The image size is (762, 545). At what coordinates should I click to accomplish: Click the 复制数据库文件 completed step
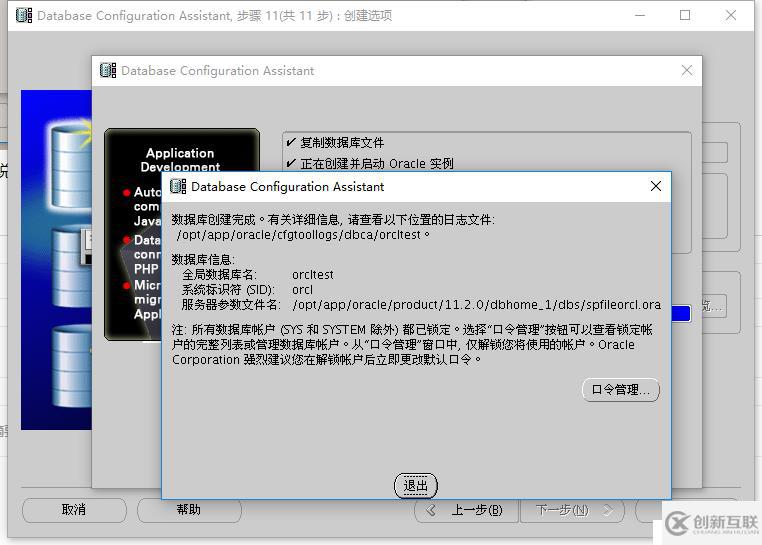(x=342, y=142)
